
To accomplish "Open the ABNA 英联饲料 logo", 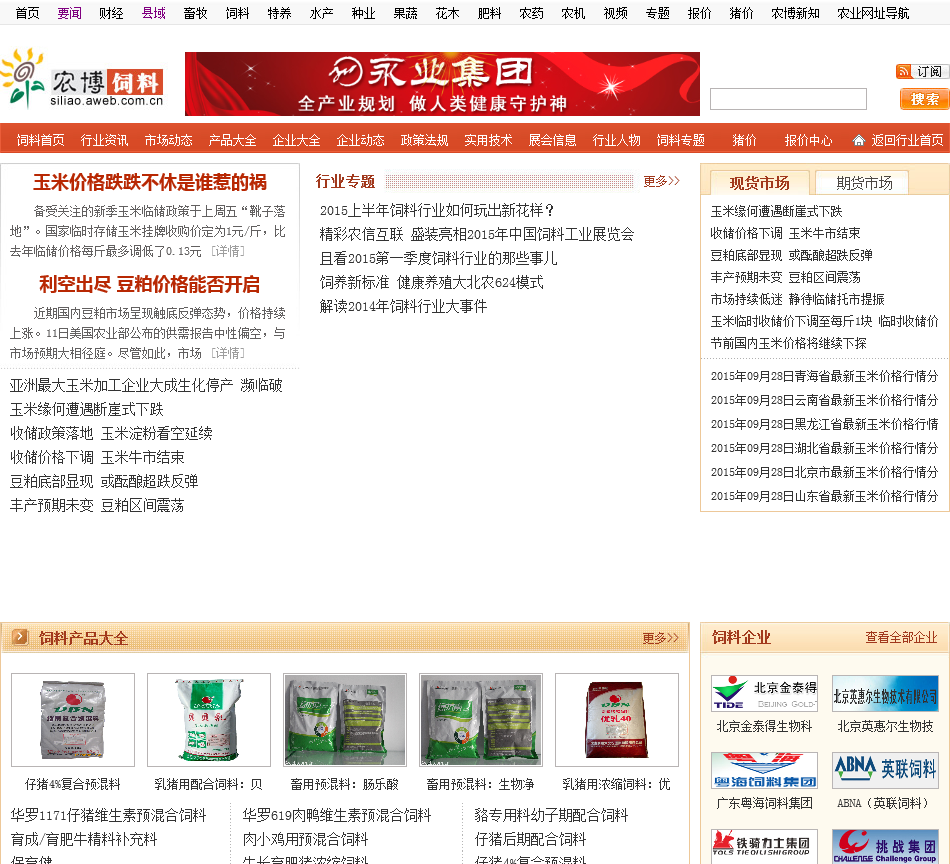I will (885, 770).
